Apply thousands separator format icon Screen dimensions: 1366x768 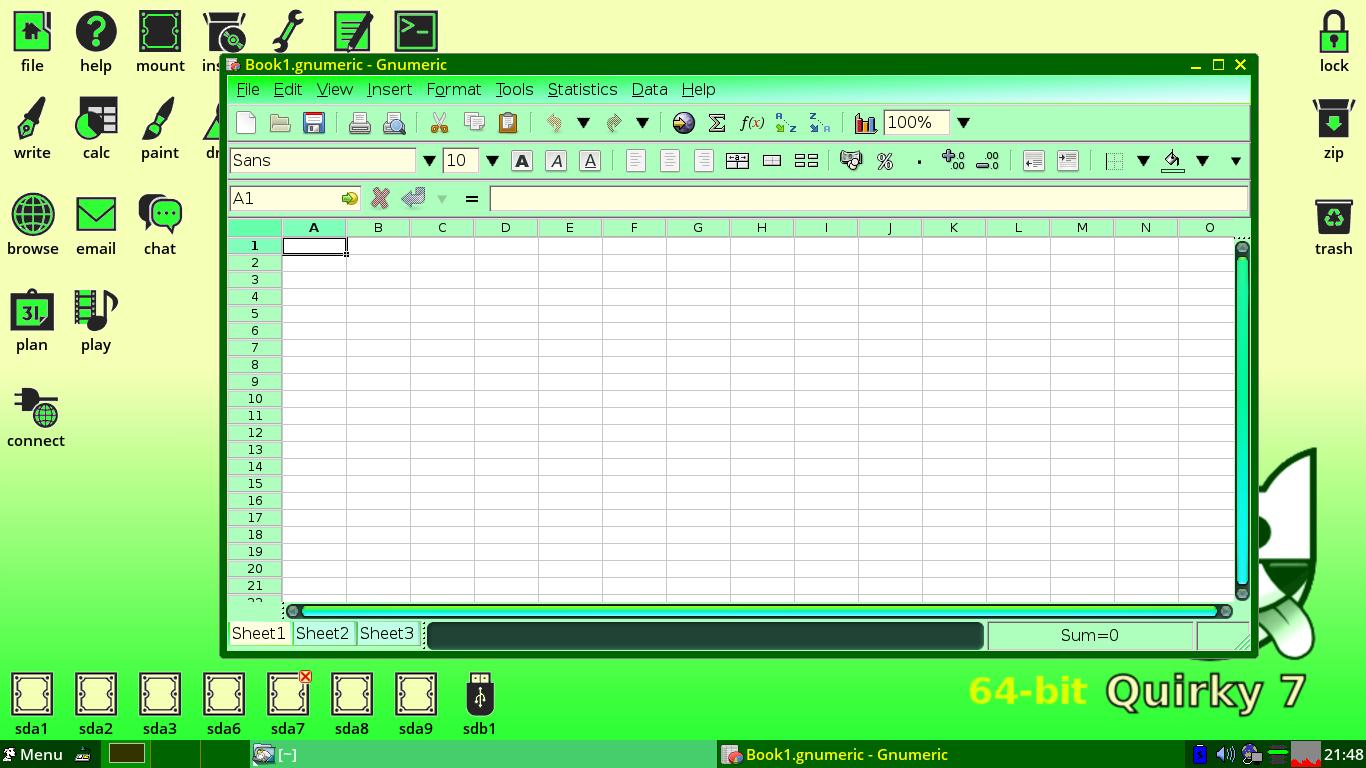pyautogui.click(x=919, y=161)
